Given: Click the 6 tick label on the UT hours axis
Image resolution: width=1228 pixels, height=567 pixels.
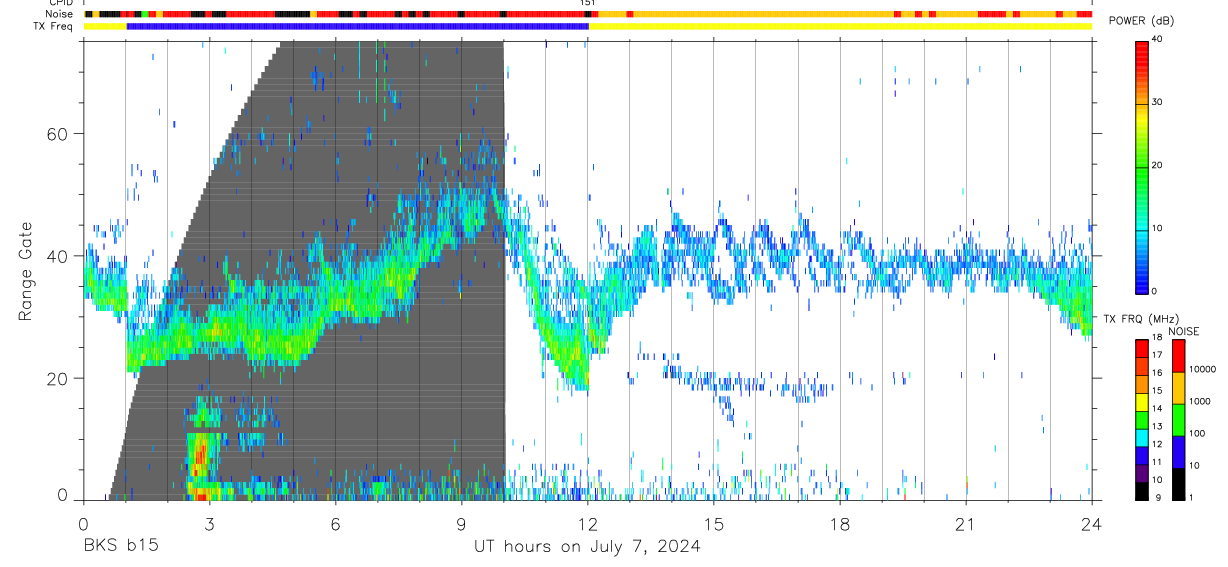Looking at the screenshot, I should coord(335,524).
